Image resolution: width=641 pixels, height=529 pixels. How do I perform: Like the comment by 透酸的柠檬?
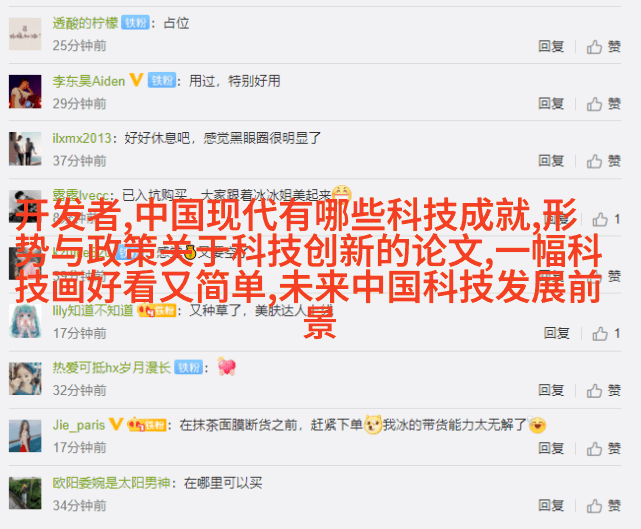603,47
